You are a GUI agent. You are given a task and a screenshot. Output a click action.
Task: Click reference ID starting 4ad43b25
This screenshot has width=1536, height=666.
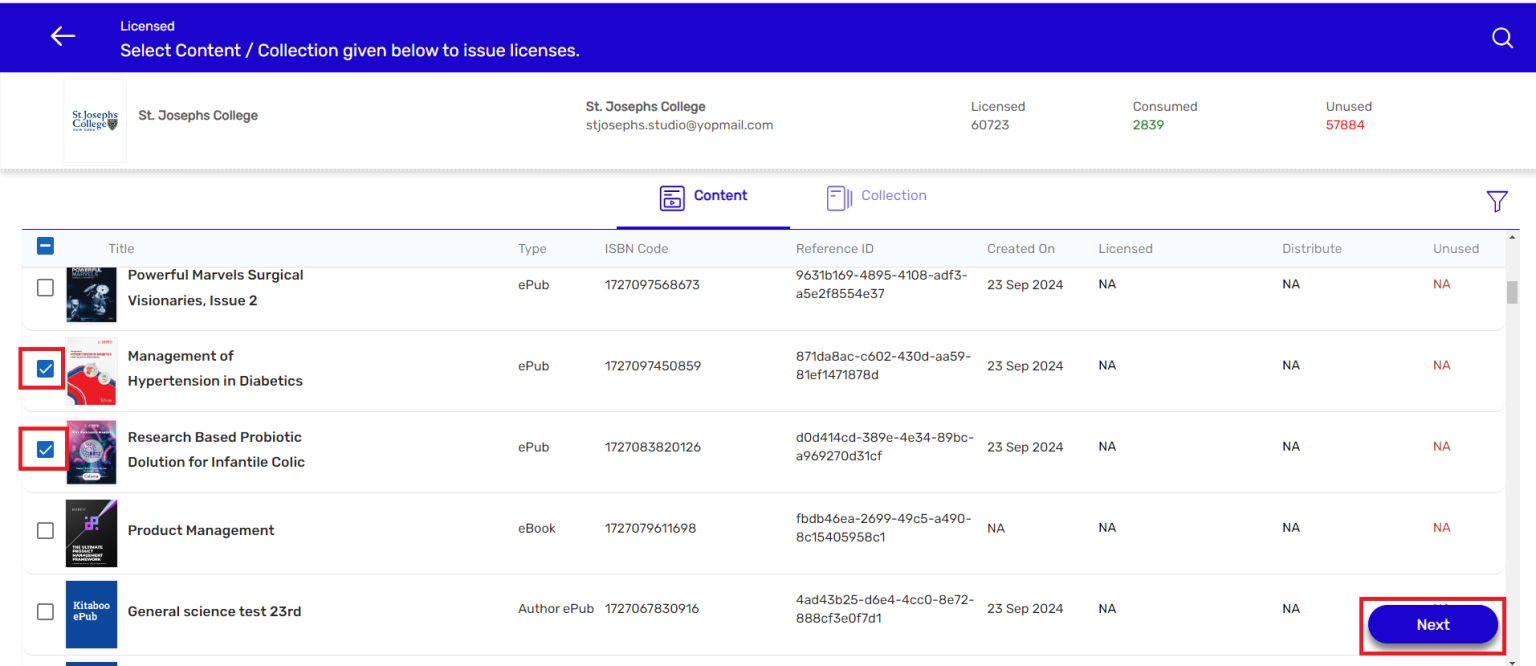coord(884,609)
